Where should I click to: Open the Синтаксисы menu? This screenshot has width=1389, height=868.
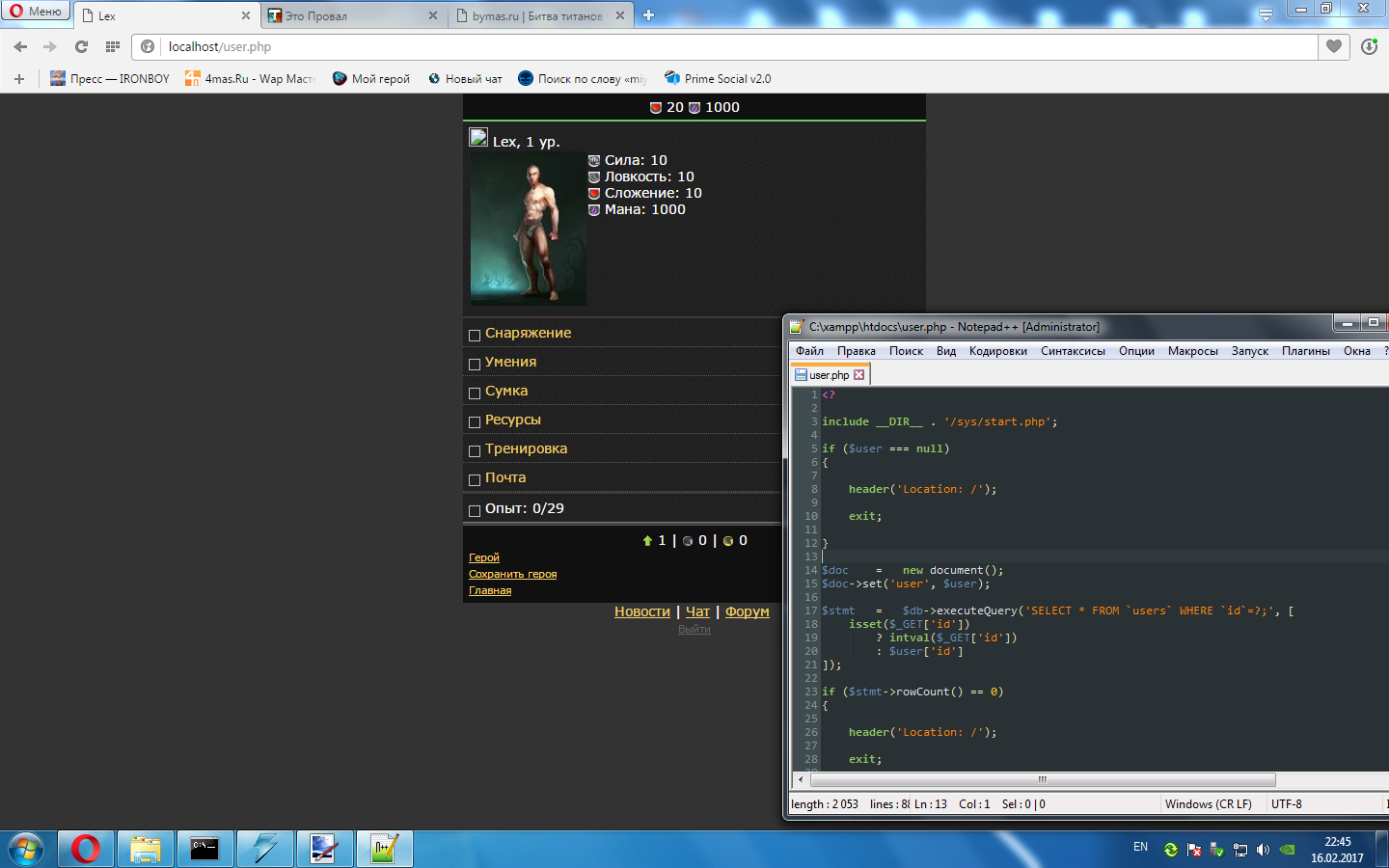tap(1073, 351)
